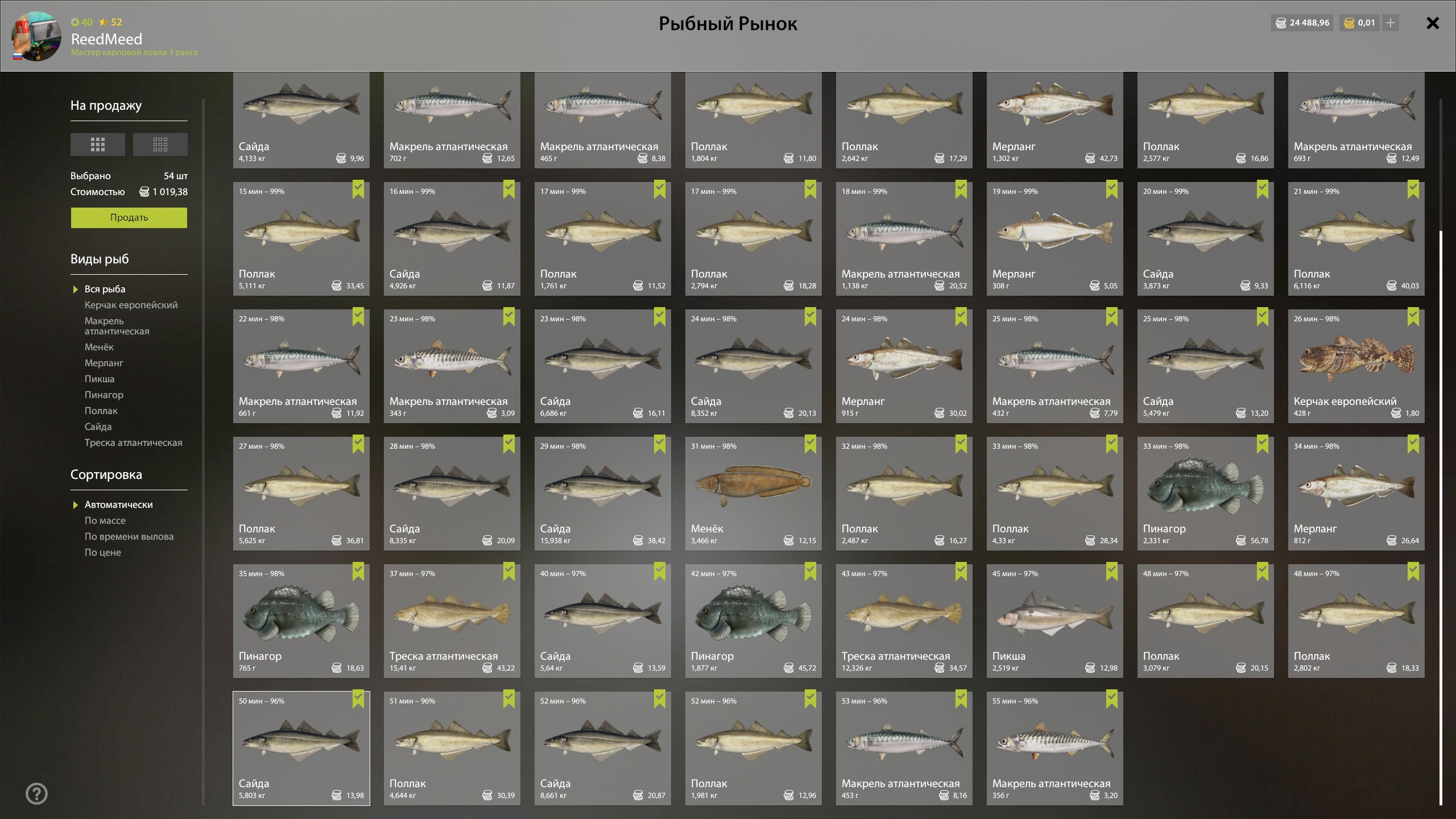Viewport: 1456px width, 819px height.
Task: Select Вся рыба filter
Action: [x=105, y=289]
